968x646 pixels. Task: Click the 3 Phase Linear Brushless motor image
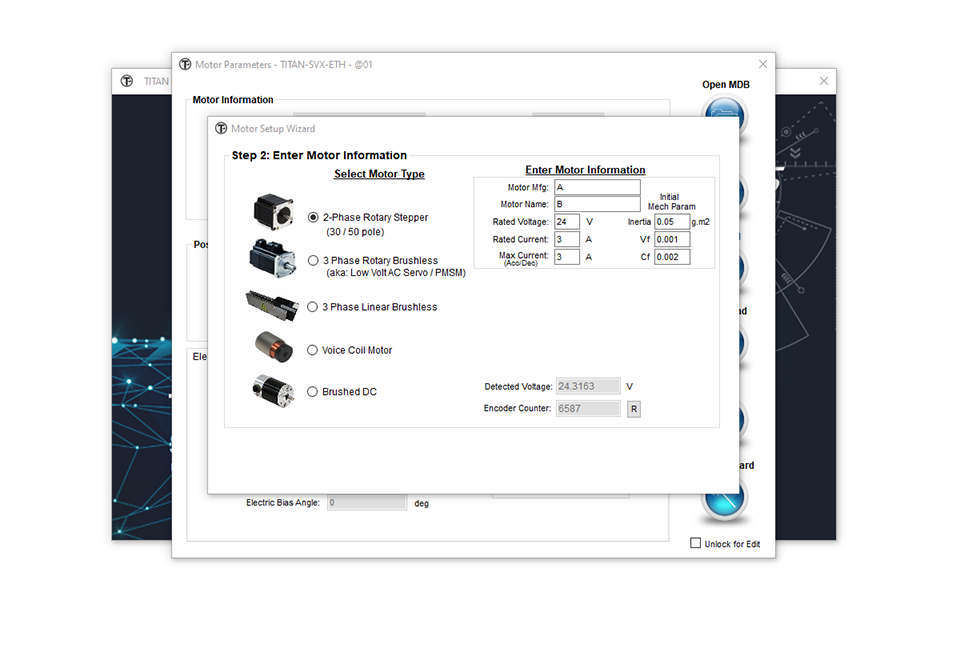271,304
